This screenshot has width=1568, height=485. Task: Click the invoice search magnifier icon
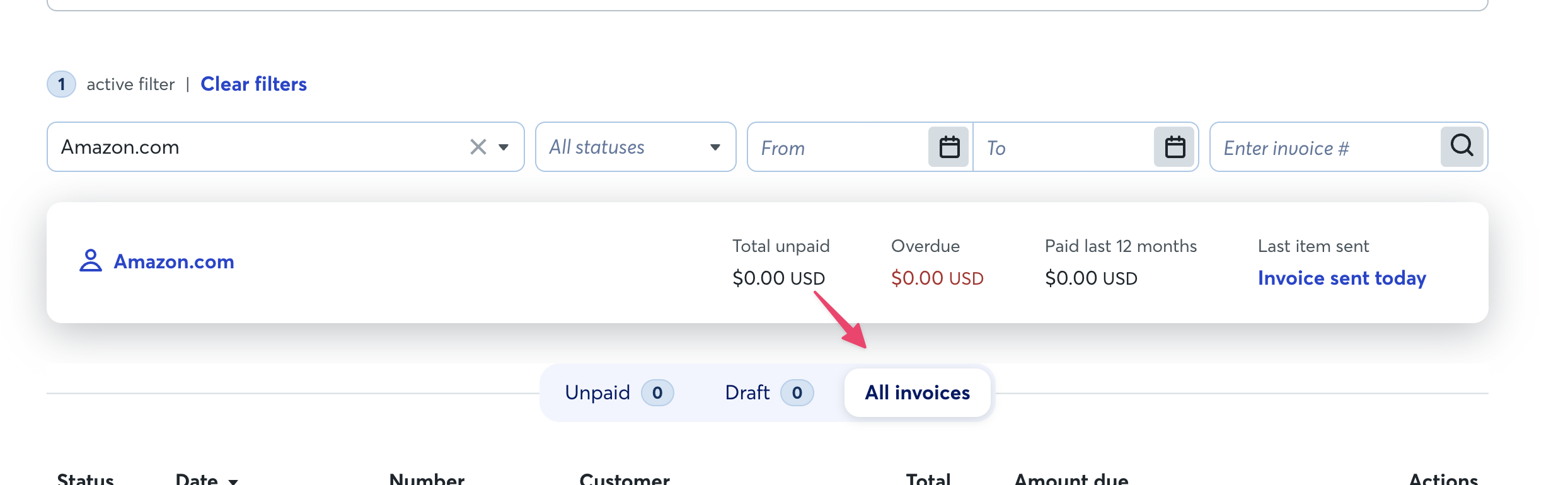(1462, 146)
